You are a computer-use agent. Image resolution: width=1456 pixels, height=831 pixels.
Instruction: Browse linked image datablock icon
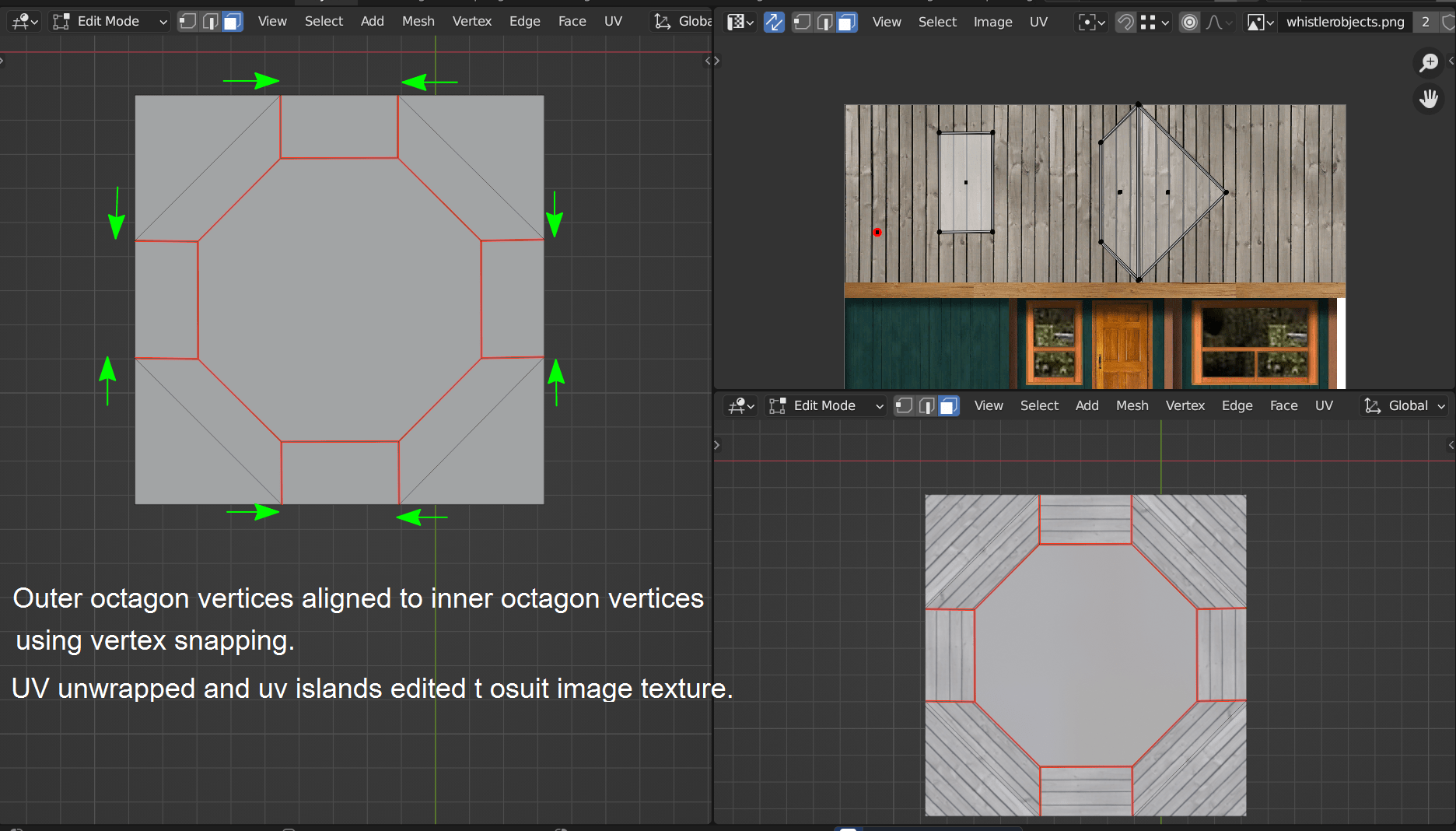(x=1261, y=23)
